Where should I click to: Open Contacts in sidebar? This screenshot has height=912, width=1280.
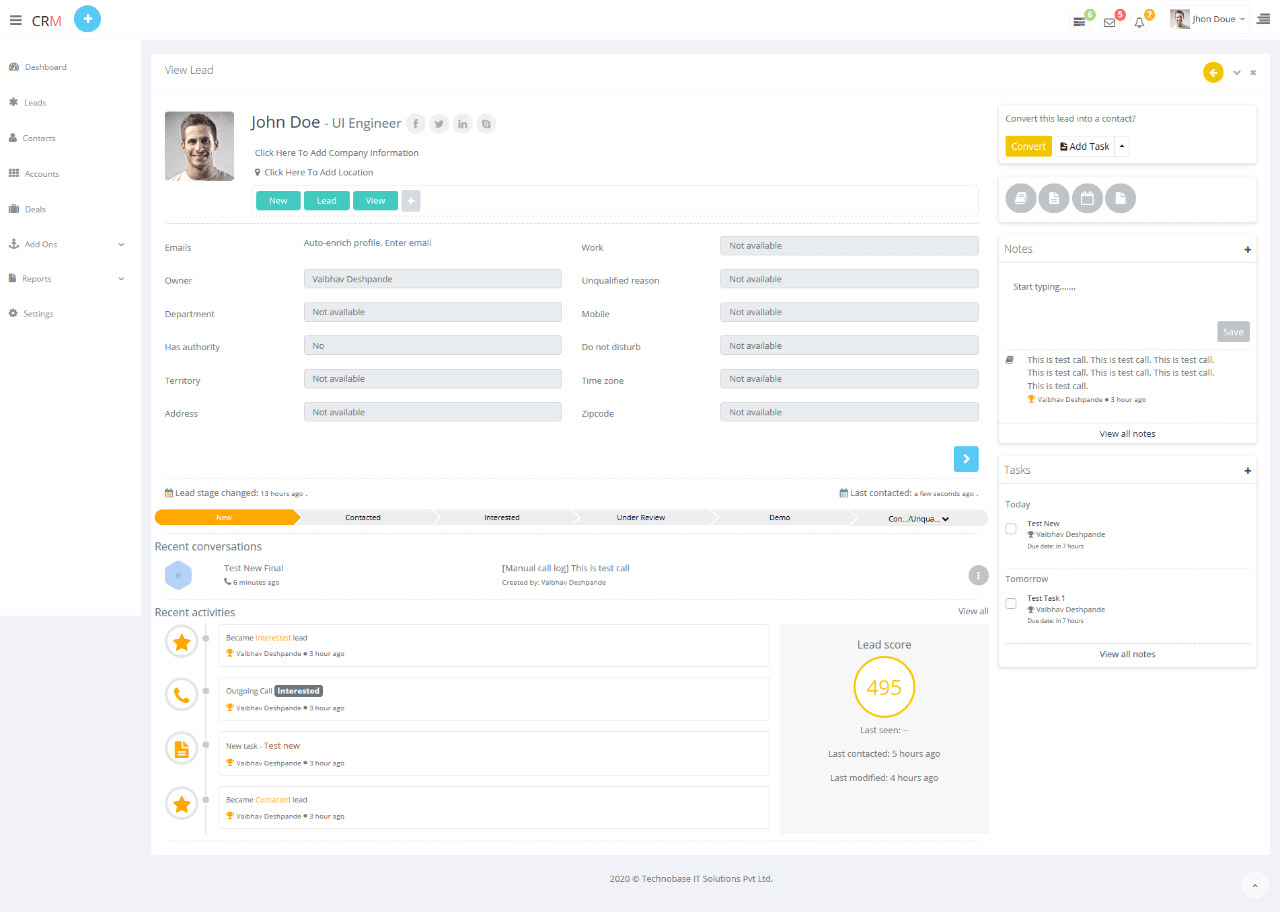[x=32, y=138]
